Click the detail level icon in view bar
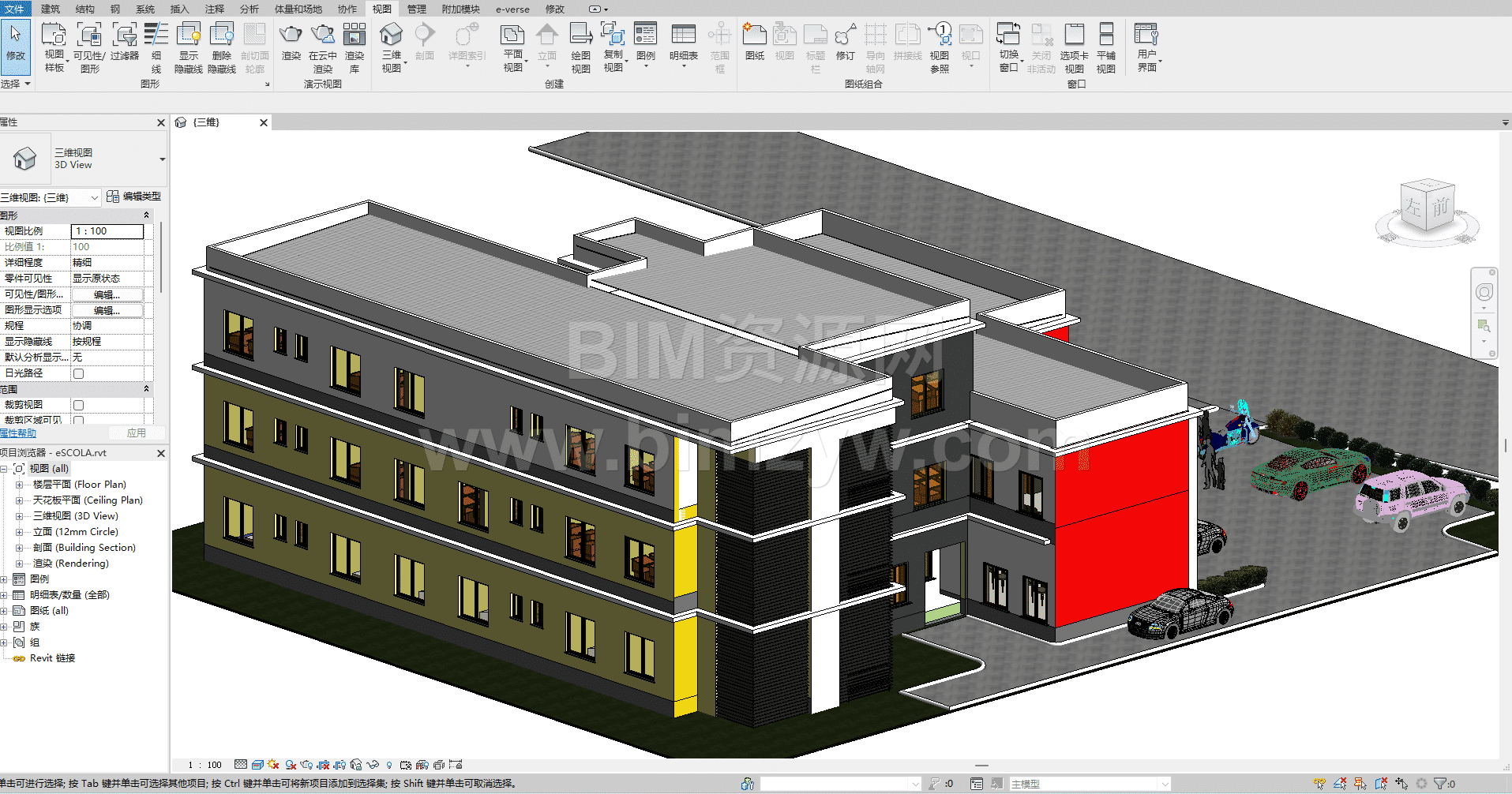The width and height of the screenshot is (1512, 794). click(x=241, y=765)
